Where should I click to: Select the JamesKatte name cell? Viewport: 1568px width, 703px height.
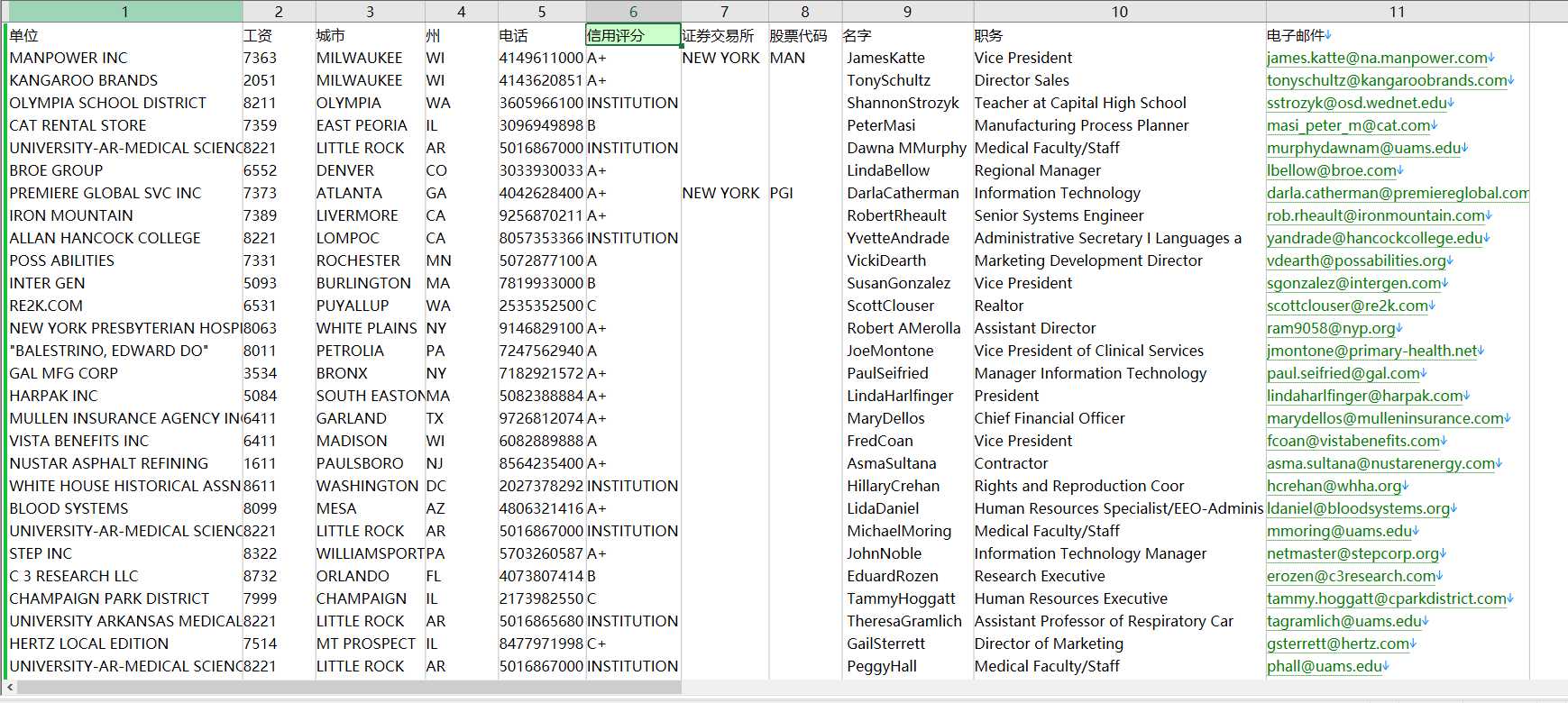coord(907,58)
